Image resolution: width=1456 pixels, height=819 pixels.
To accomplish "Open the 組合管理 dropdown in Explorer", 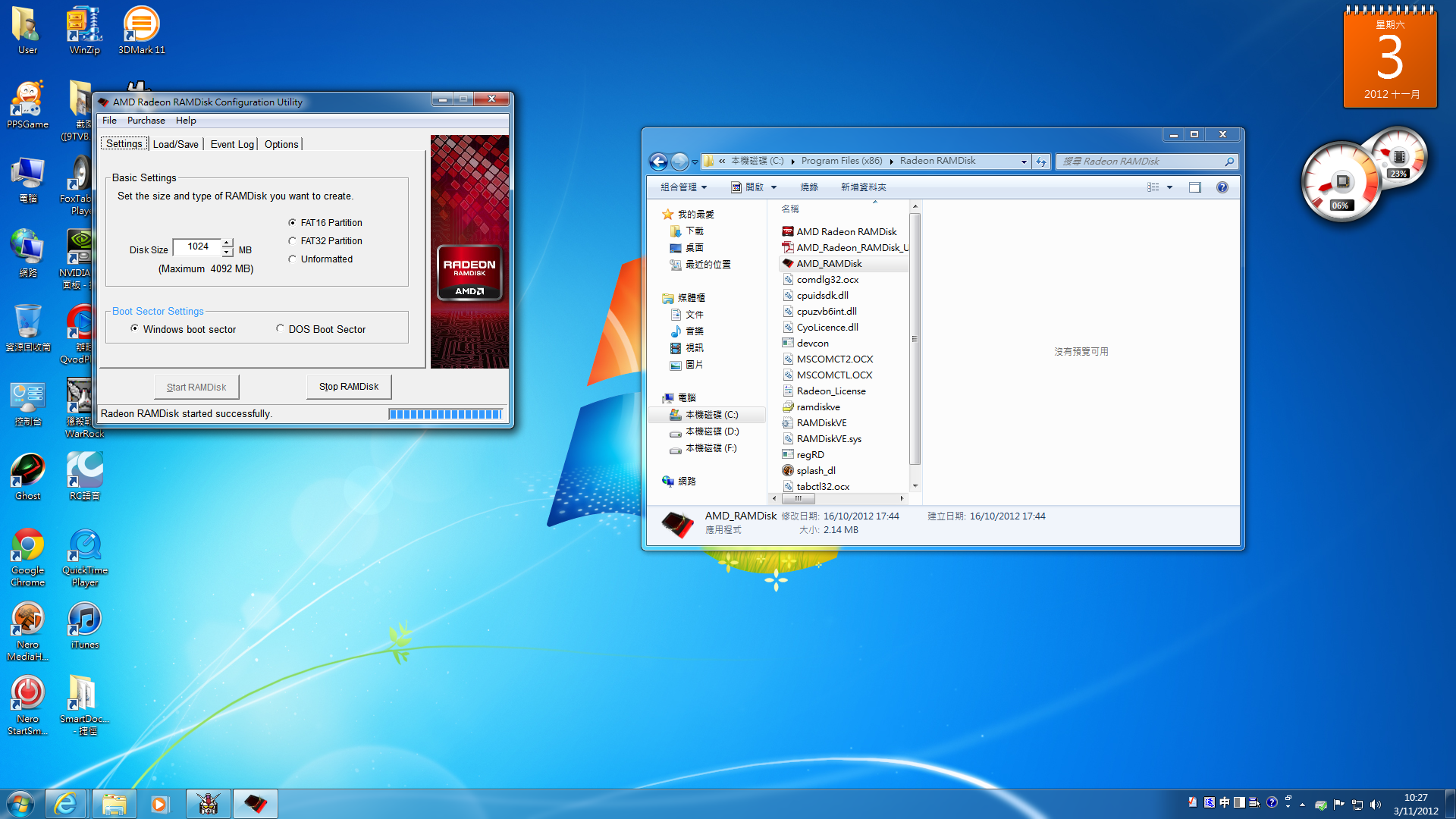I will pos(683,187).
